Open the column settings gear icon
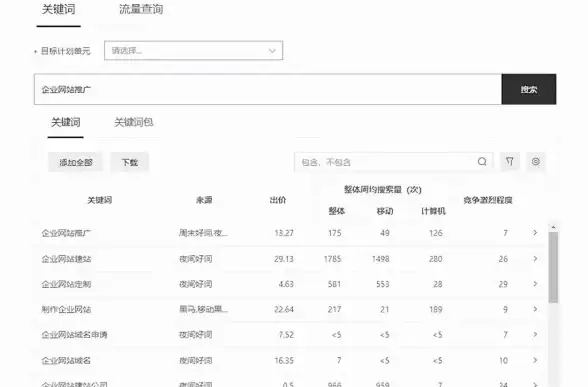 tap(536, 162)
